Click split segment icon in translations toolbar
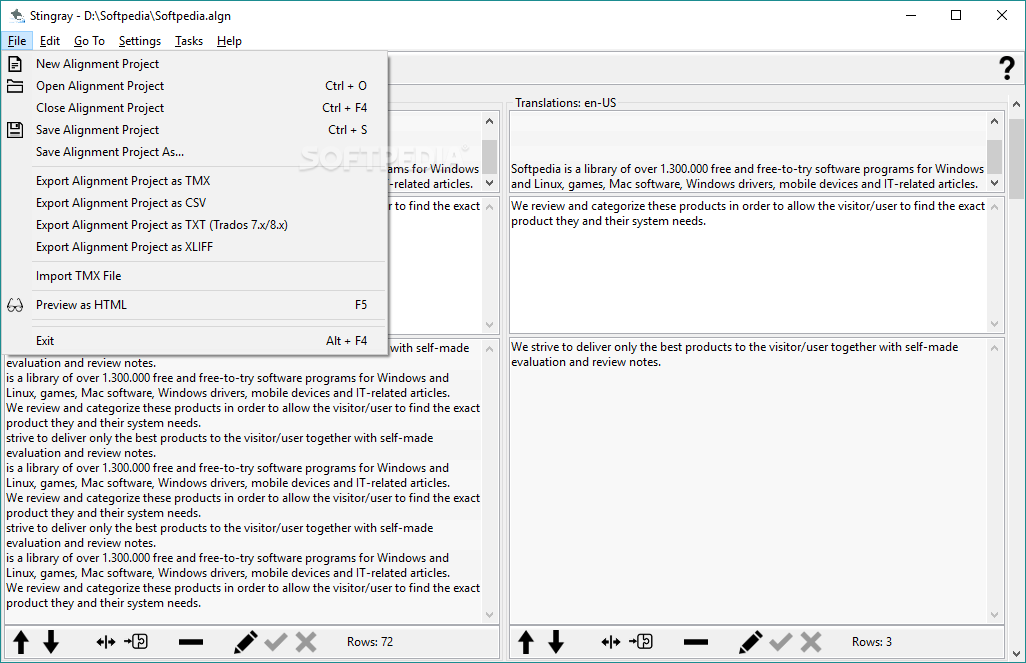The height and width of the screenshot is (663, 1026). pyautogui.click(x=610, y=642)
